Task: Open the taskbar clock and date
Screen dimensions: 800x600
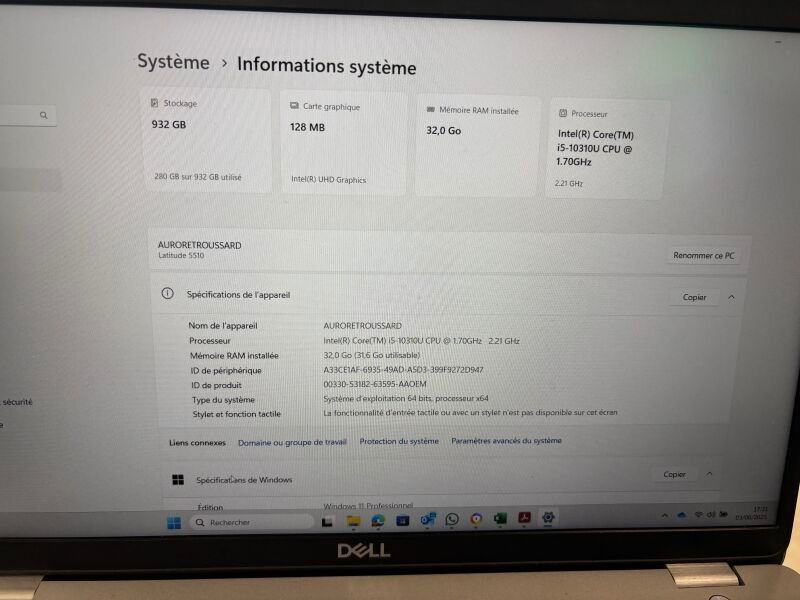Action: point(753,513)
